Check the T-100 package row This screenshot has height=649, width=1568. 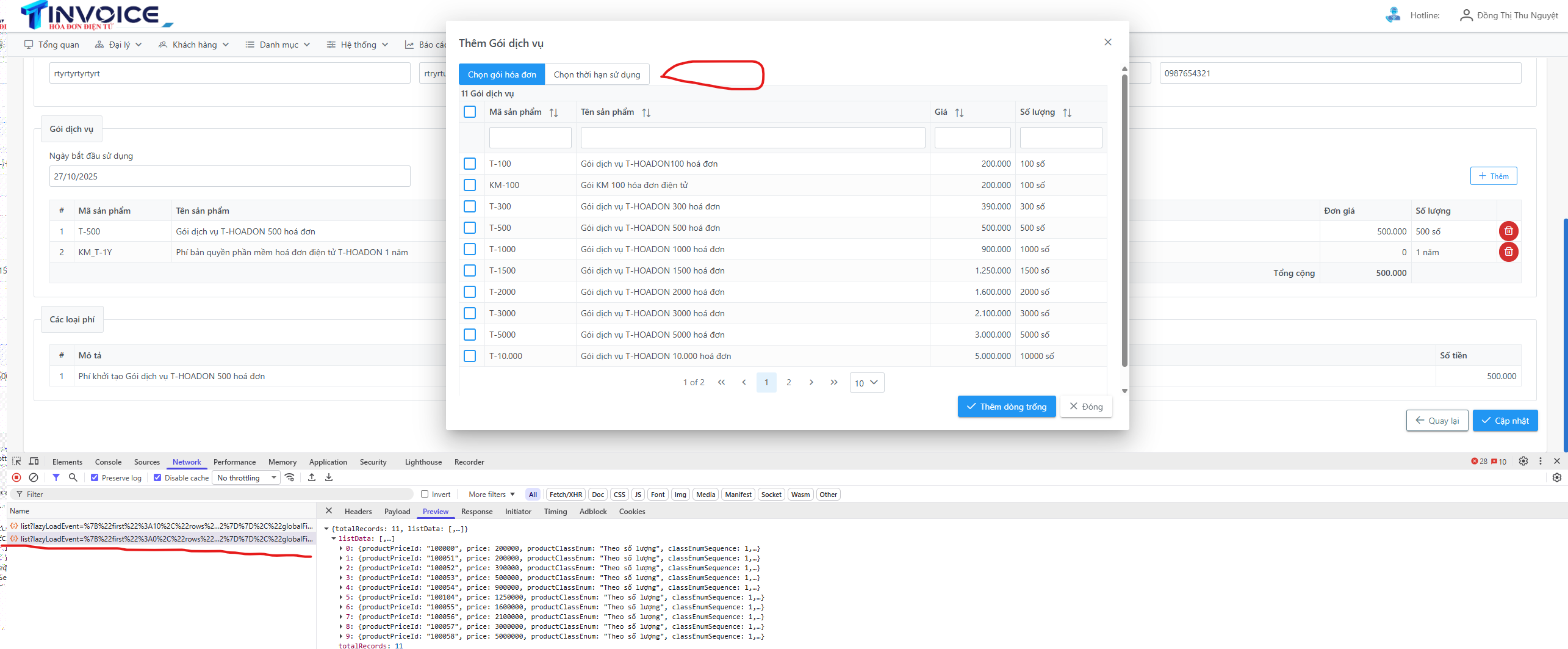[x=470, y=164]
